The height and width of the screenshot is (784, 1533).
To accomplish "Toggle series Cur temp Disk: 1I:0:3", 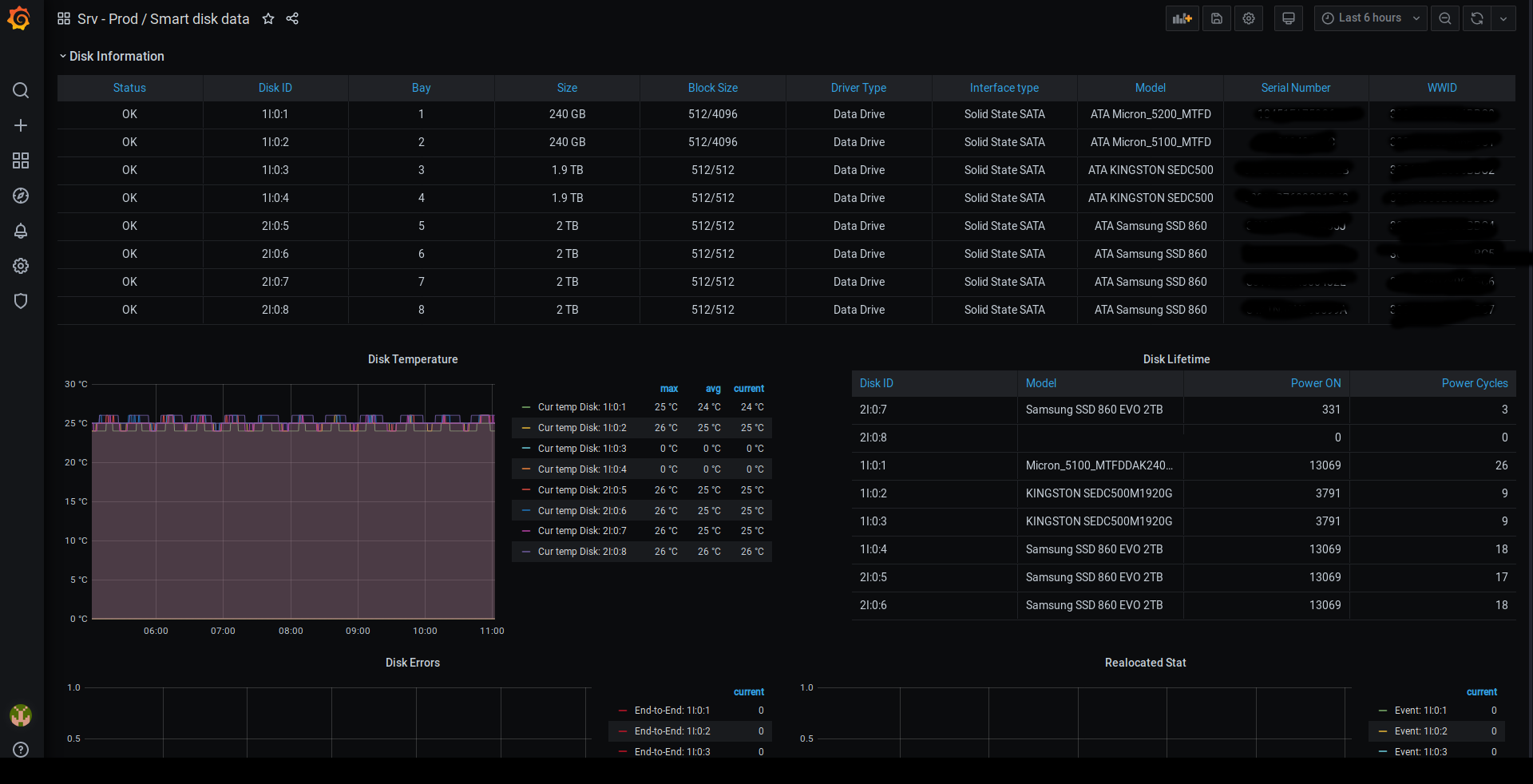I will pyautogui.click(x=582, y=449).
